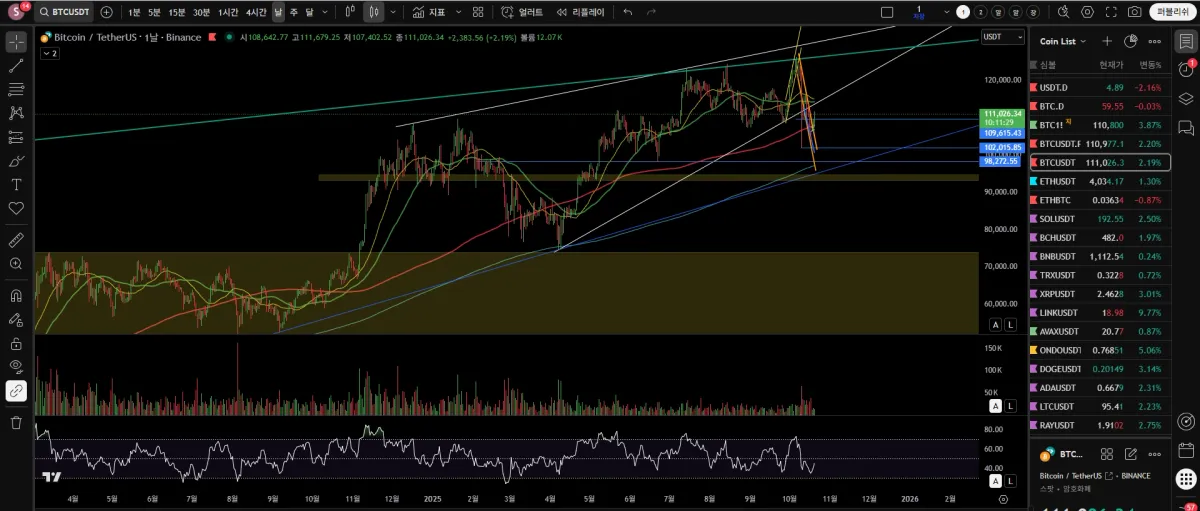
Task: Toggle auto scale on the volume pane
Action: pyautogui.click(x=995, y=406)
